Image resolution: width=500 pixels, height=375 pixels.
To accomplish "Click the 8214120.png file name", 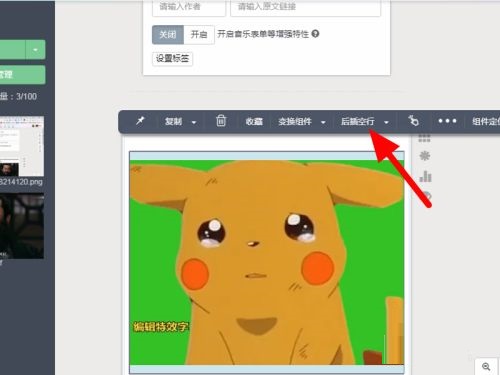I will tap(21, 182).
